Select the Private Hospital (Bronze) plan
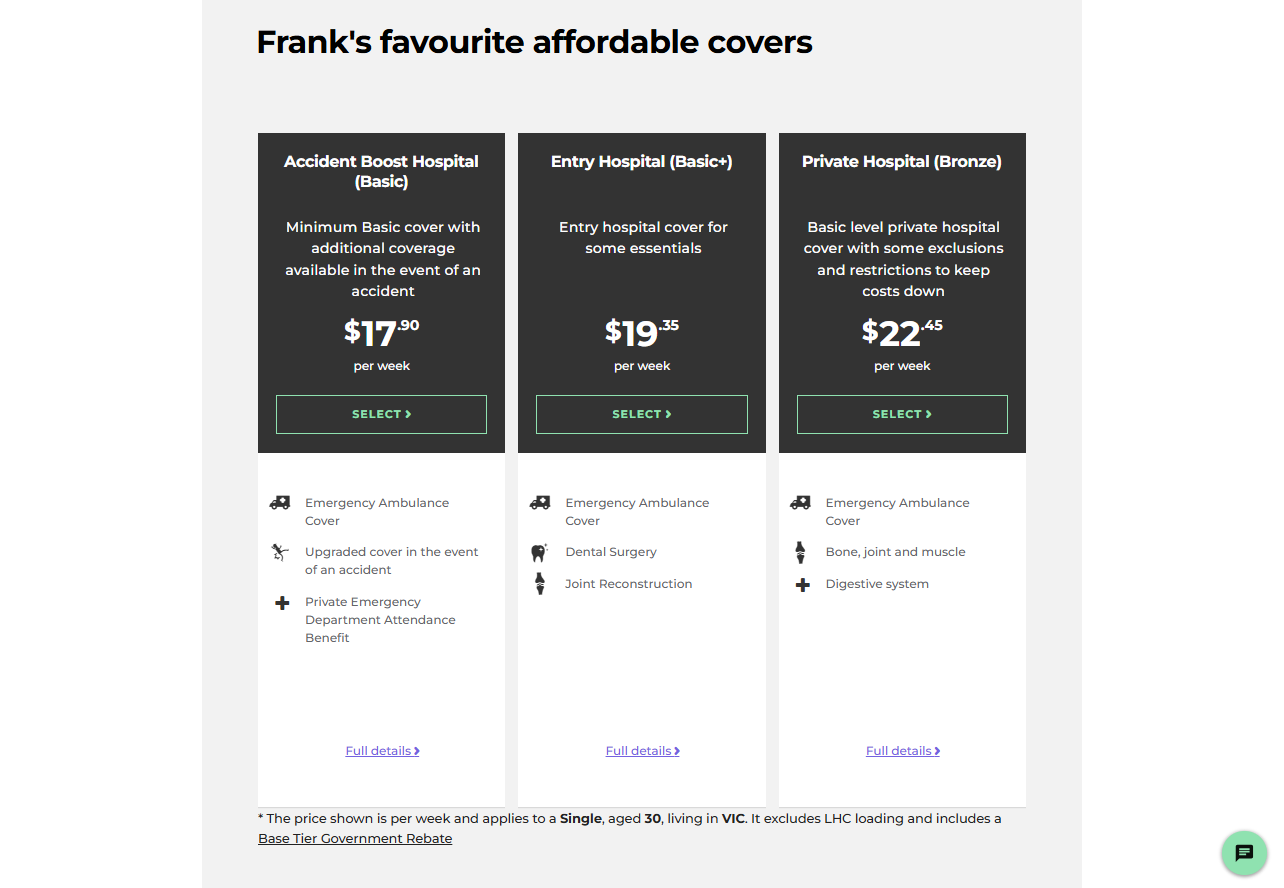The image size is (1284, 888). (x=901, y=413)
